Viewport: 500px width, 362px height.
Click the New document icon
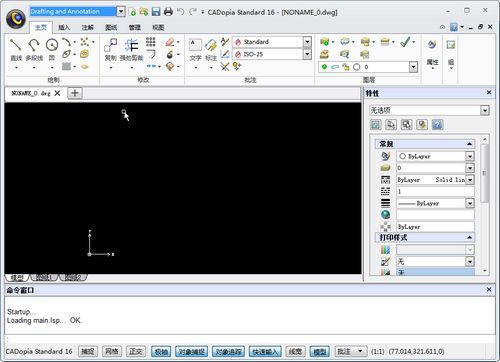click(132, 12)
